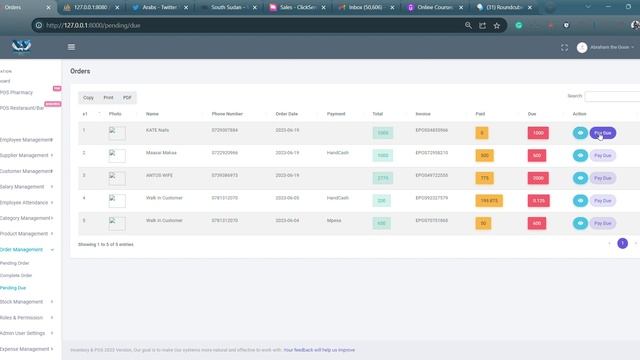The height and width of the screenshot is (360, 640).
Task: Switch to the South Sudan browser tab
Action: 228,7
